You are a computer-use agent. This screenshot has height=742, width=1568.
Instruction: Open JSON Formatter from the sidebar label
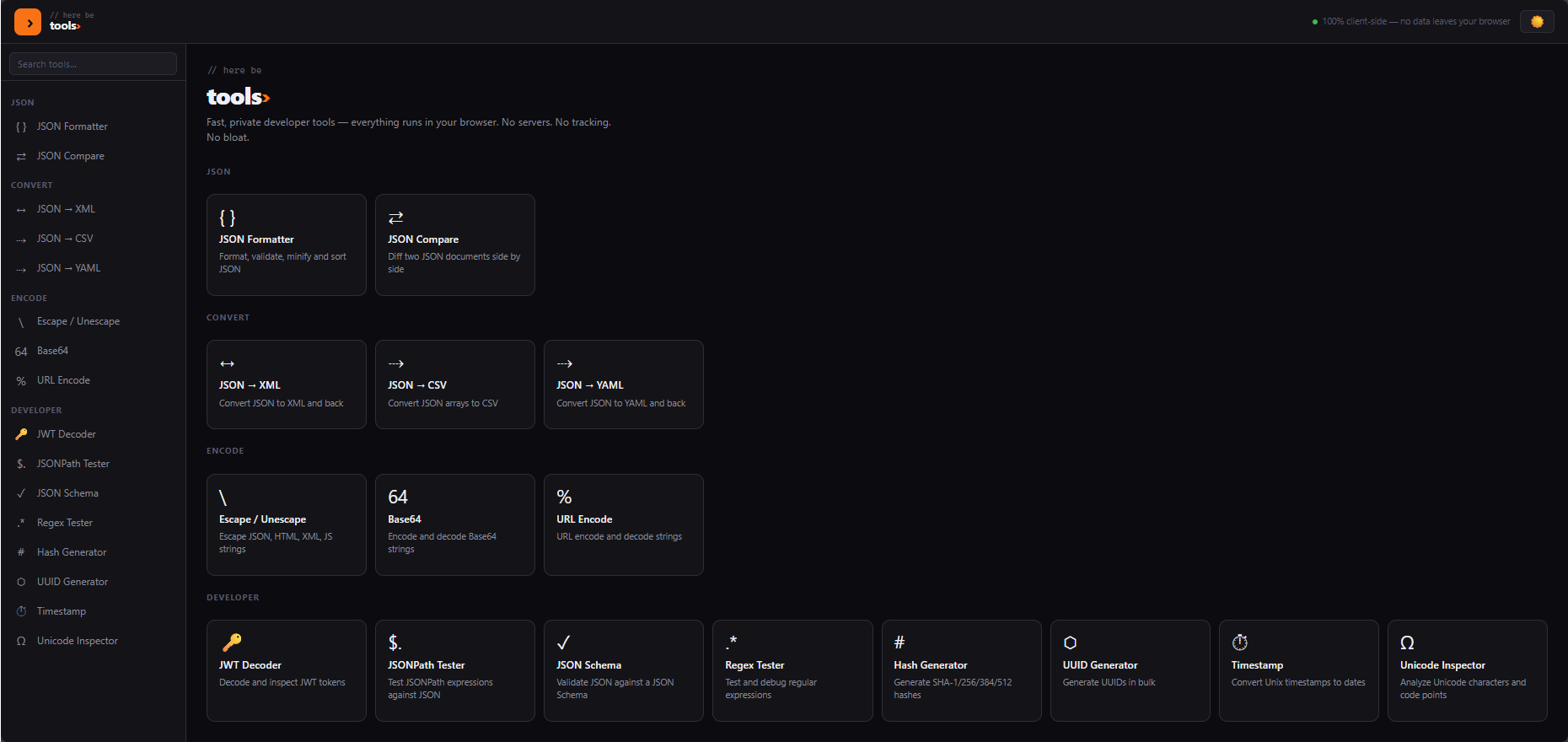point(72,126)
